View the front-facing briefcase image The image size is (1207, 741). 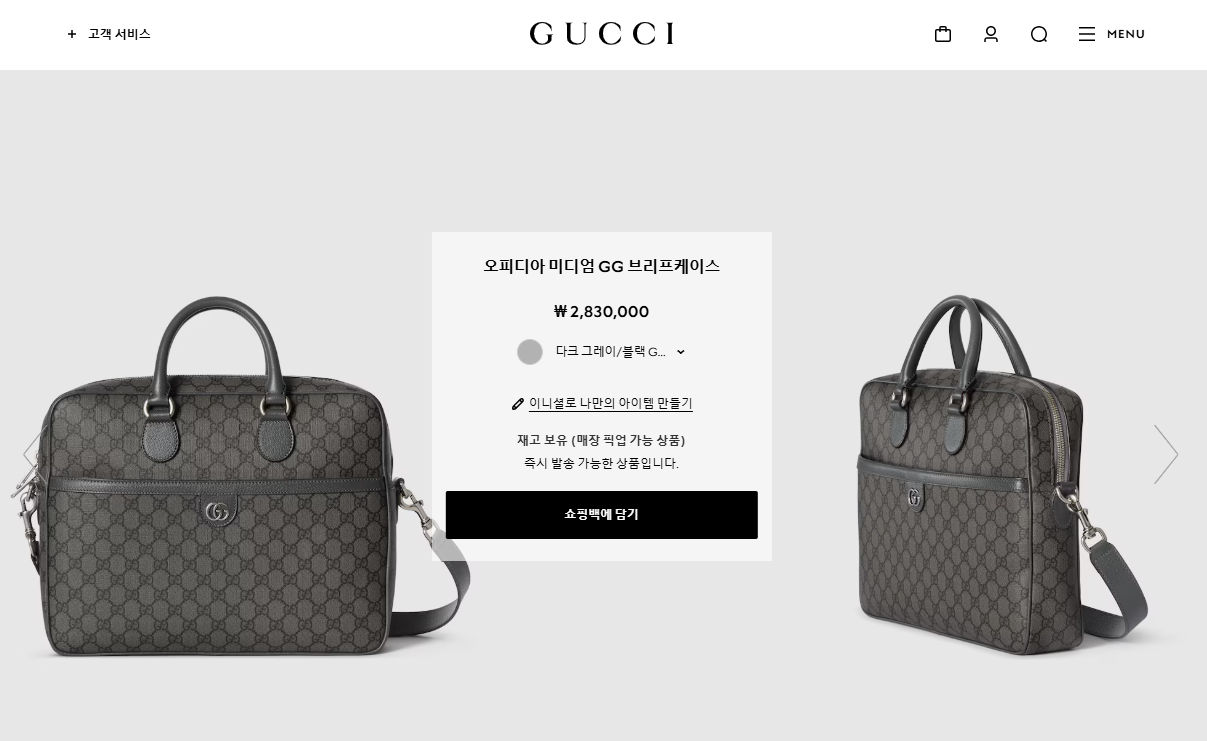click(x=240, y=477)
